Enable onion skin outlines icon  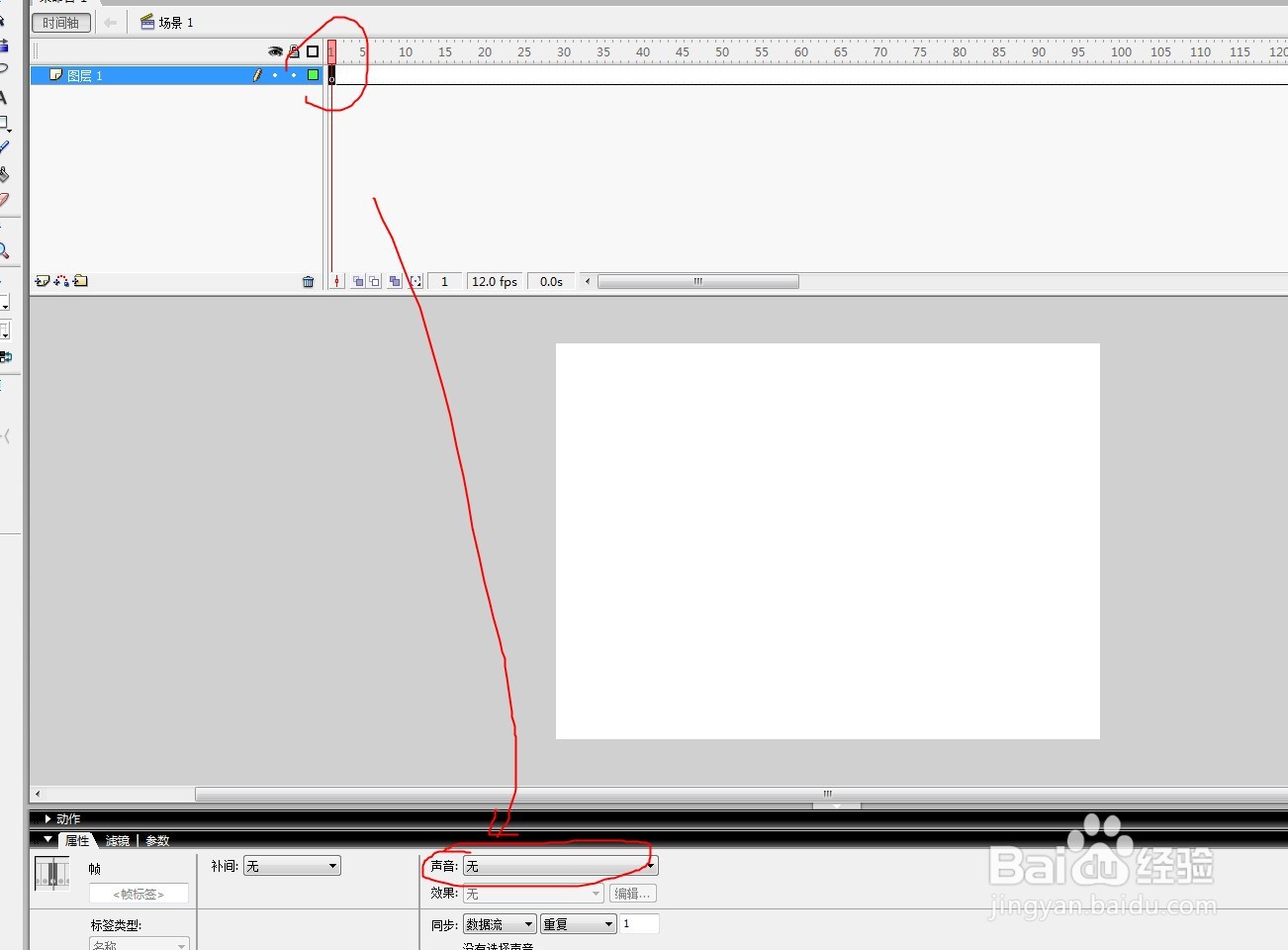375,282
